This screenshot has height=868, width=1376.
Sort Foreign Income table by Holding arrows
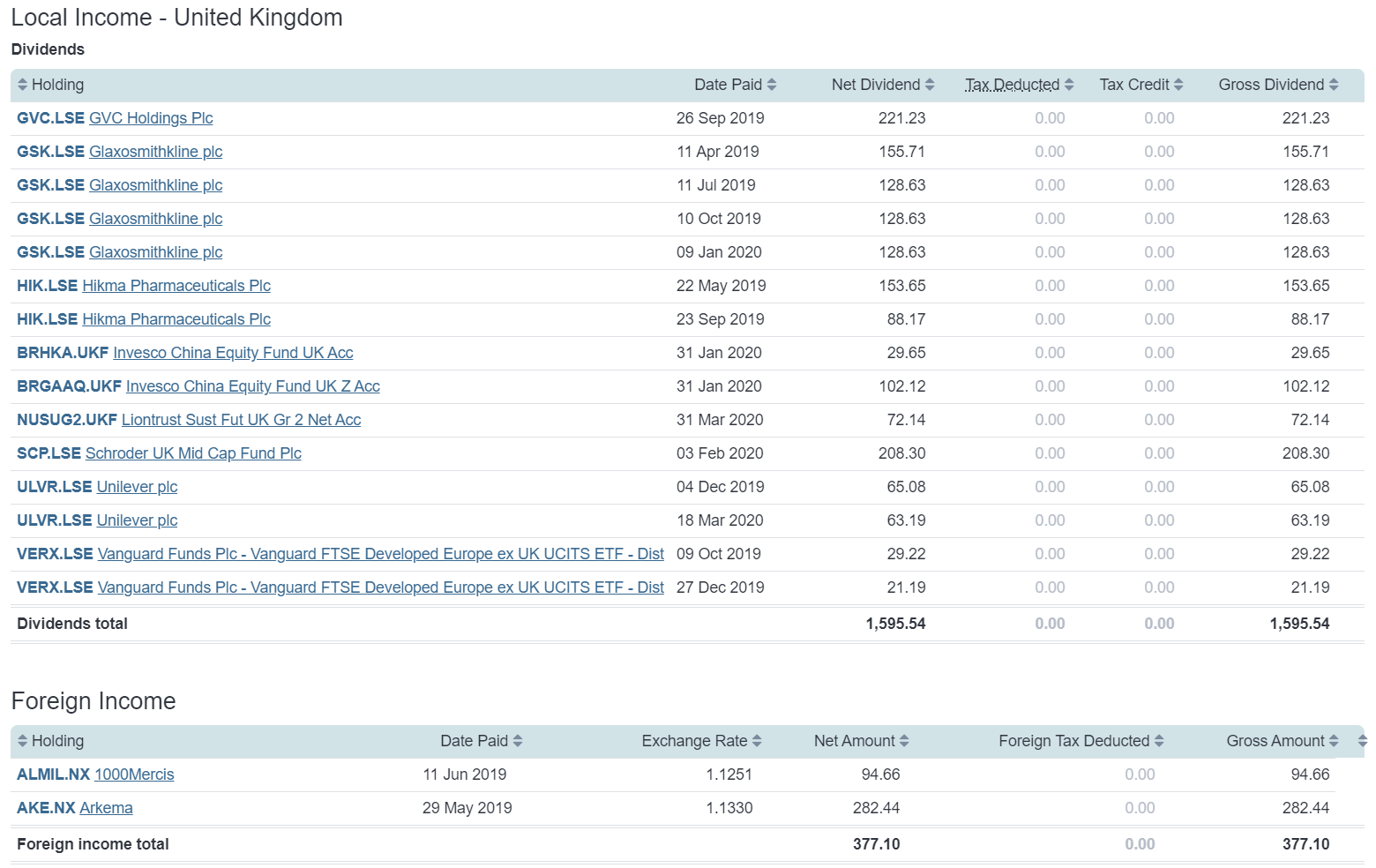pos(23,741)
